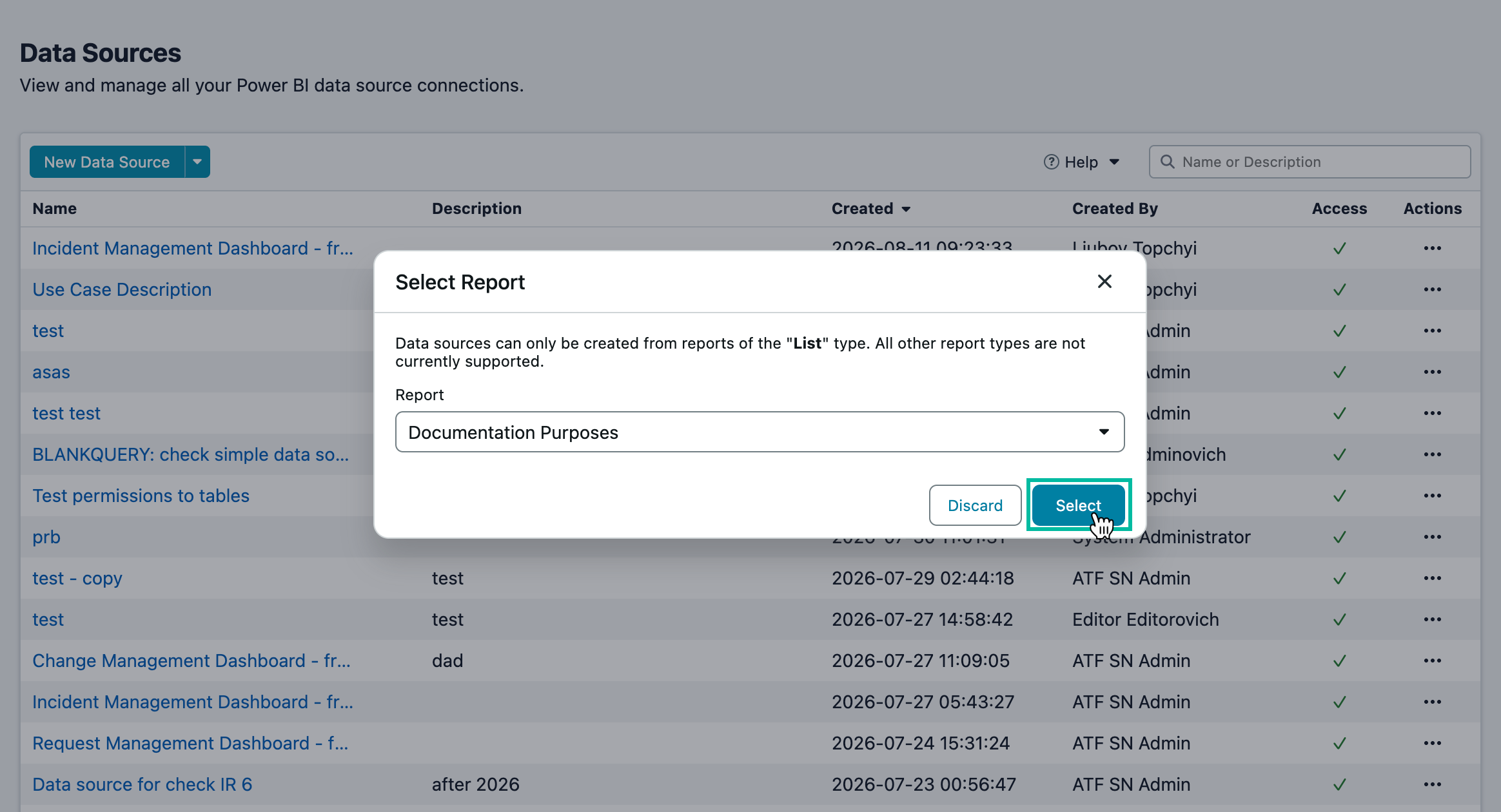
Task: Open the Report dropdown showing Documentation Purposes
Action: point(760,432)
